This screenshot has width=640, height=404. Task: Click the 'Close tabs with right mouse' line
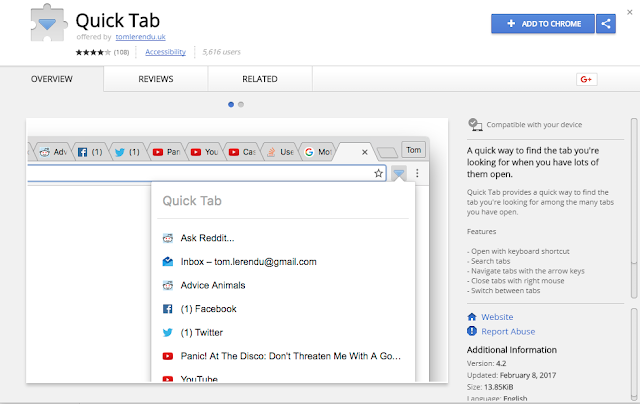click(516, 281)
